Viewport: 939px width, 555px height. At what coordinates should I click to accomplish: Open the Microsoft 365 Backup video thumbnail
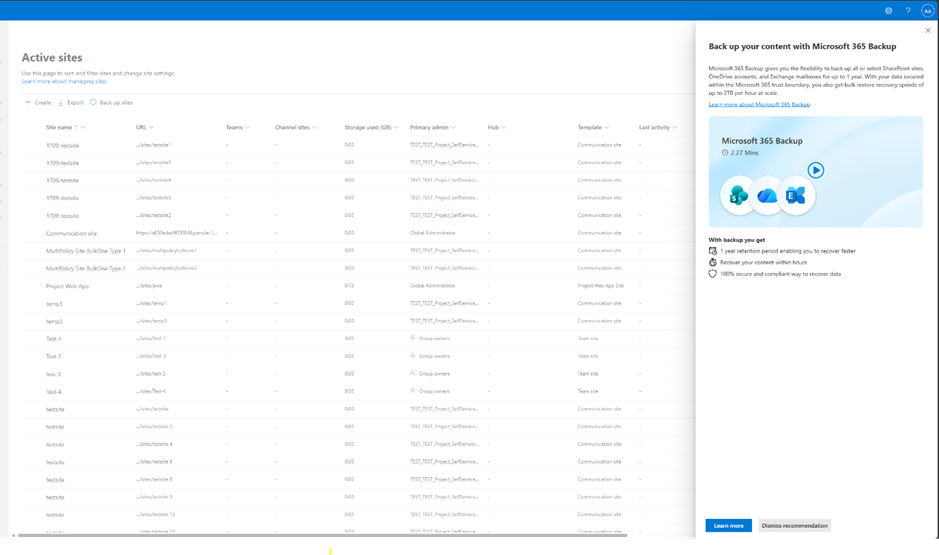pyautogui.click(x=816, y=172)
